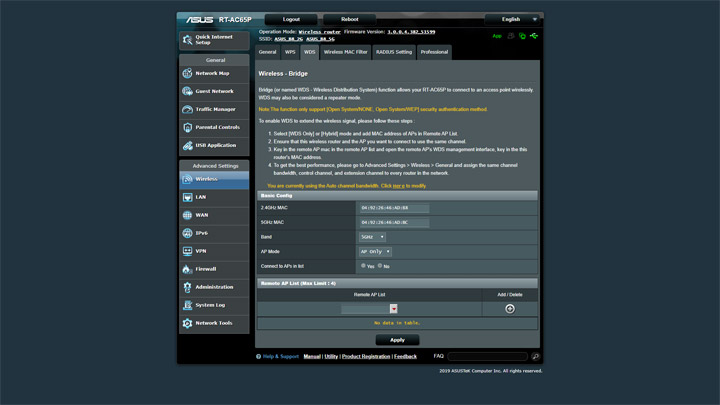Viewport: 720px width, 405px height.
Task: Click the 'here' link to modify bandwidth
Action: coord(399,186)
